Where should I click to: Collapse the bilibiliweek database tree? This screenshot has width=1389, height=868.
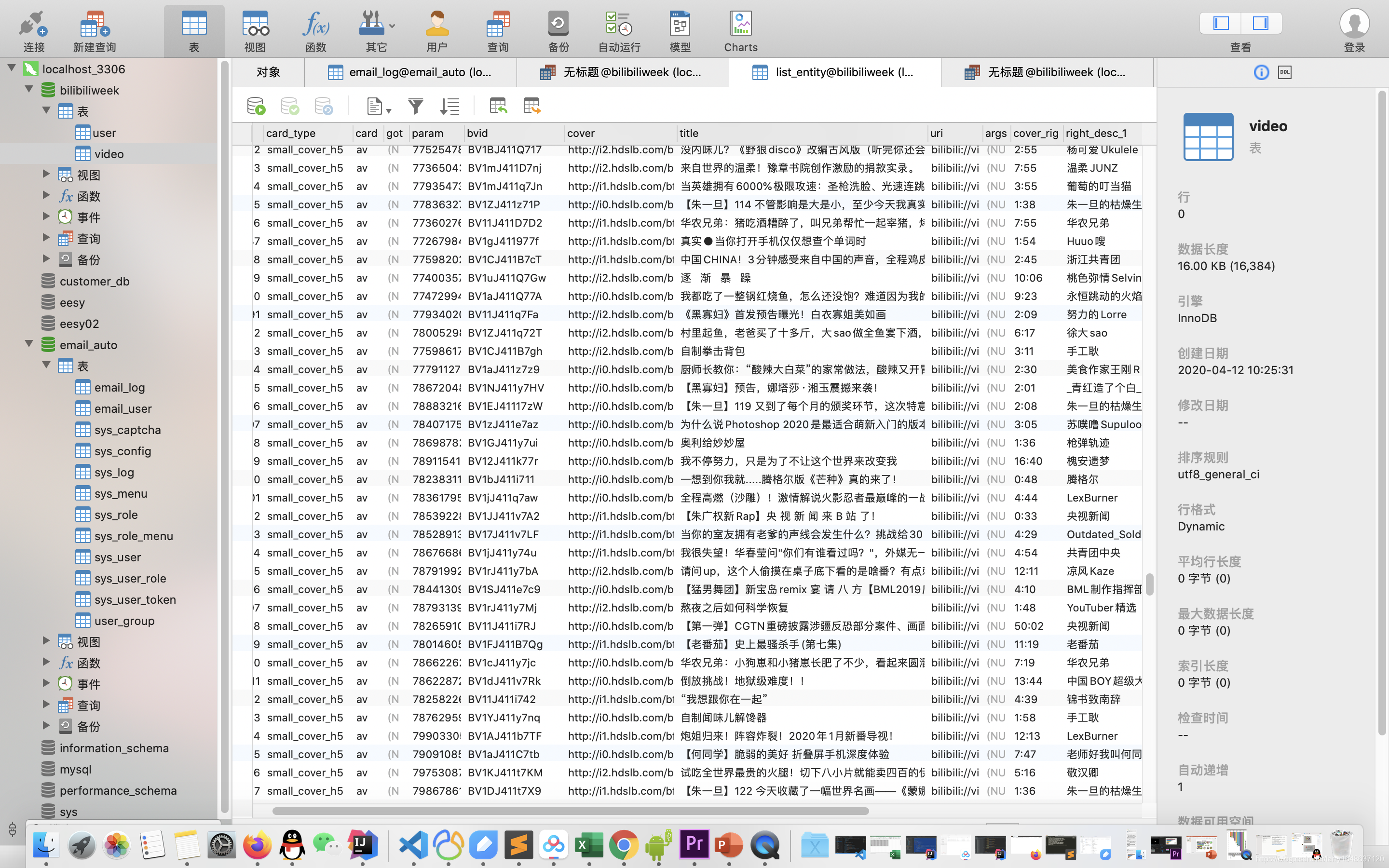coord(29,90)
